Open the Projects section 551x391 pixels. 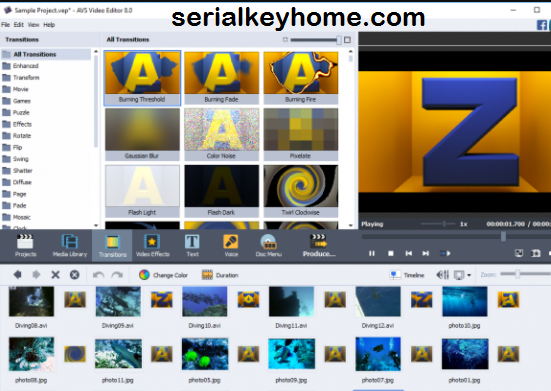[x=25, y=246]
